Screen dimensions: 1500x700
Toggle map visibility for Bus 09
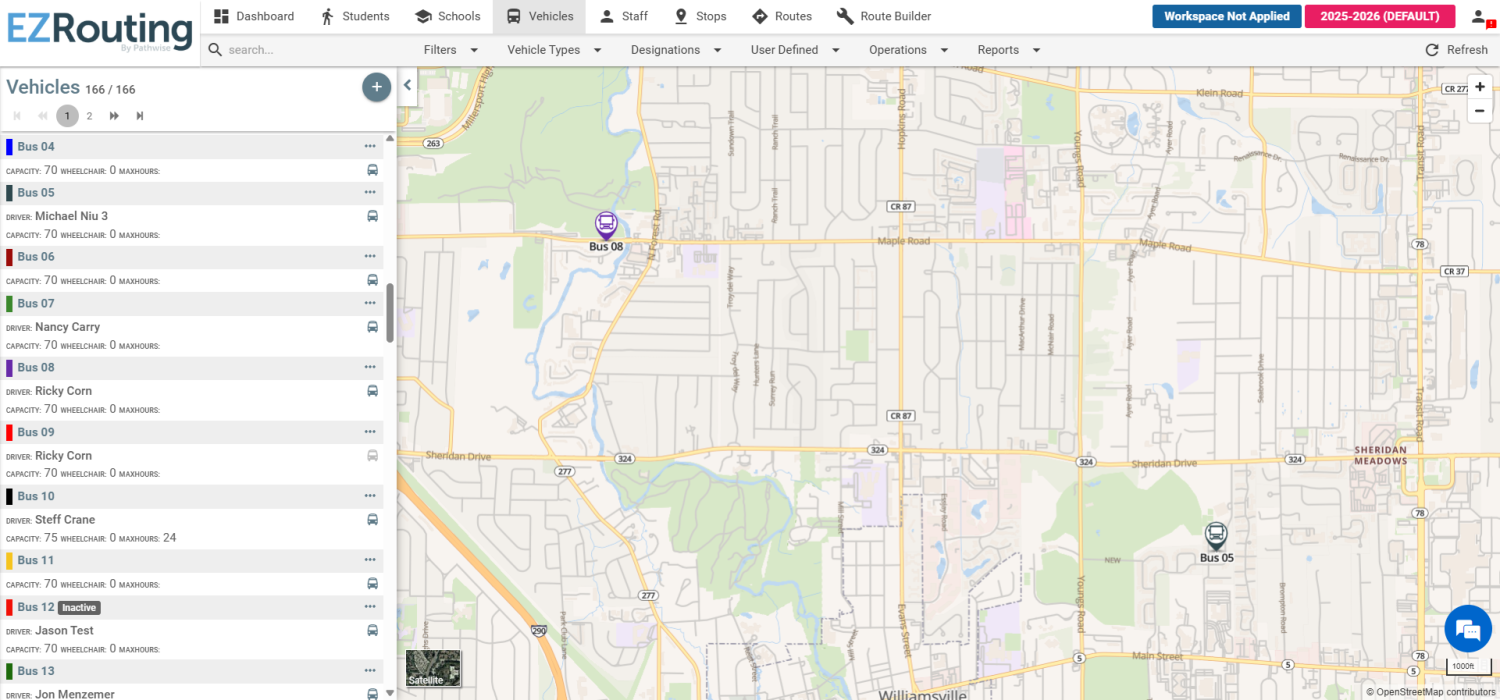(x=372, y=456)
